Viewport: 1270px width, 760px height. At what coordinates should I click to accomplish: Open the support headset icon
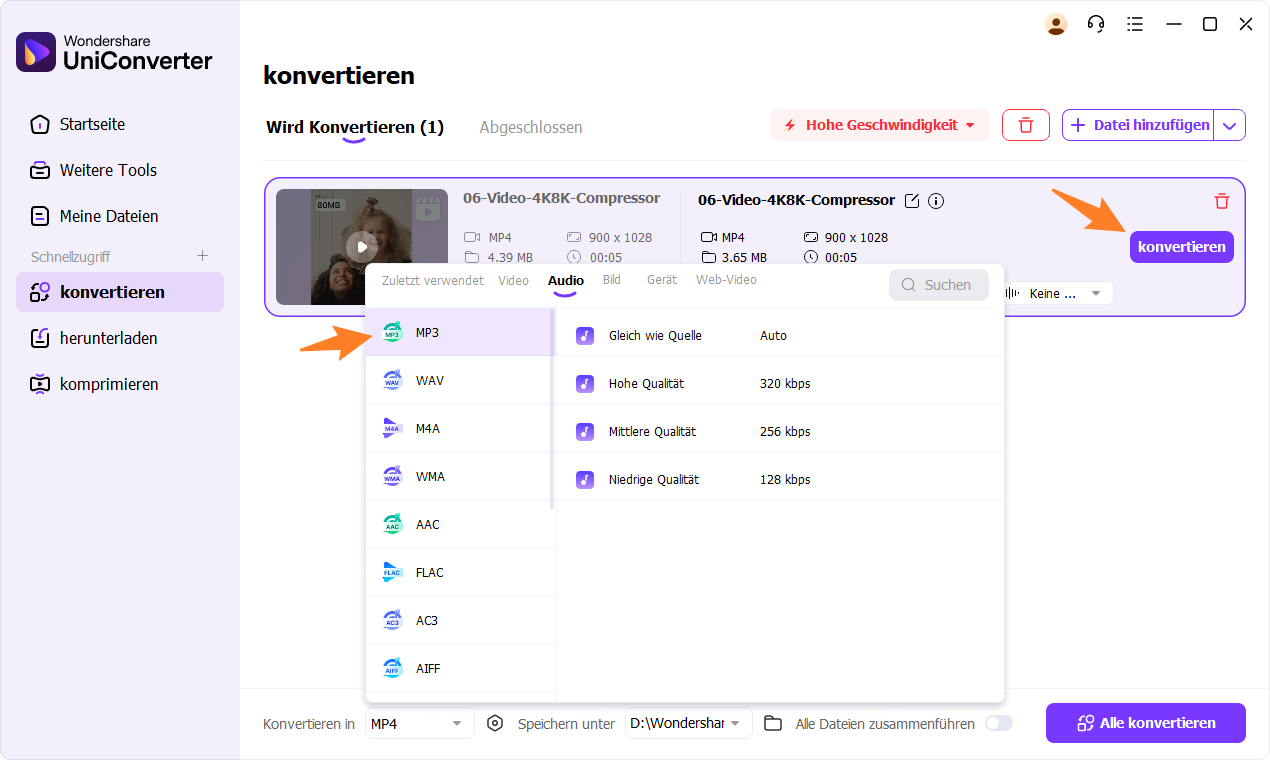coord(1096,24)
